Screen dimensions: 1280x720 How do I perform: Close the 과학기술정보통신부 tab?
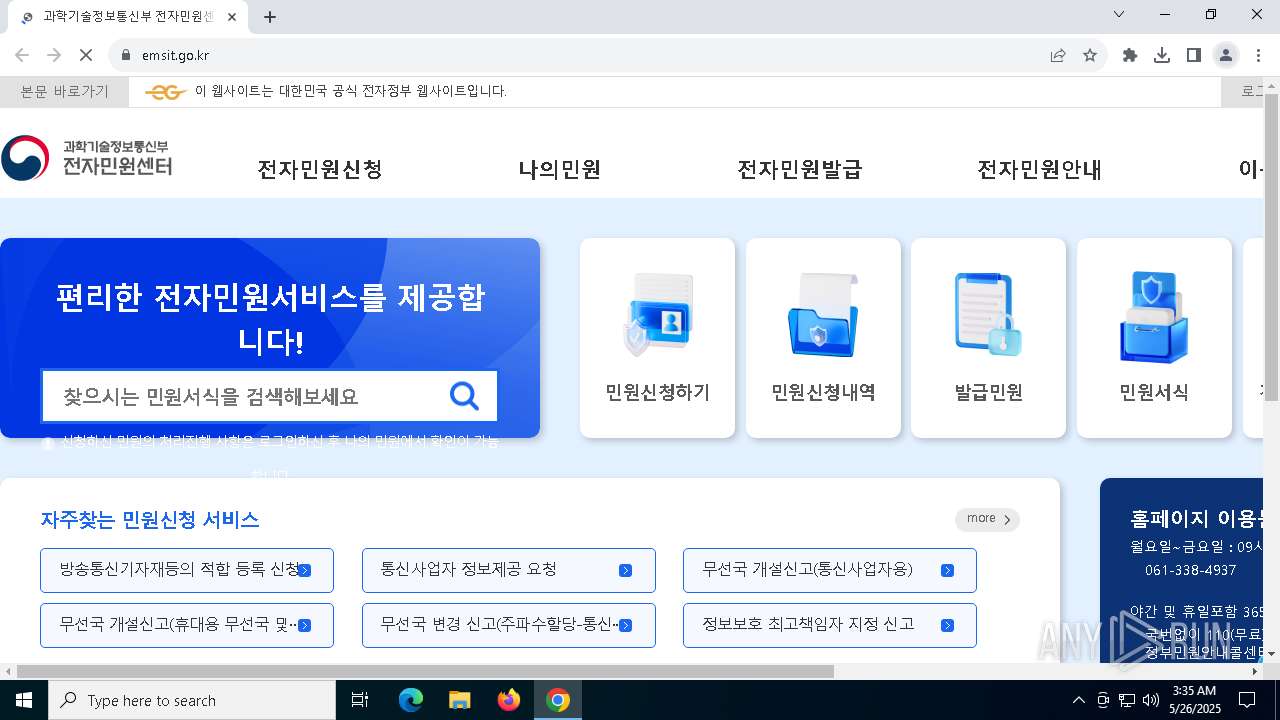tap(232, 17)
